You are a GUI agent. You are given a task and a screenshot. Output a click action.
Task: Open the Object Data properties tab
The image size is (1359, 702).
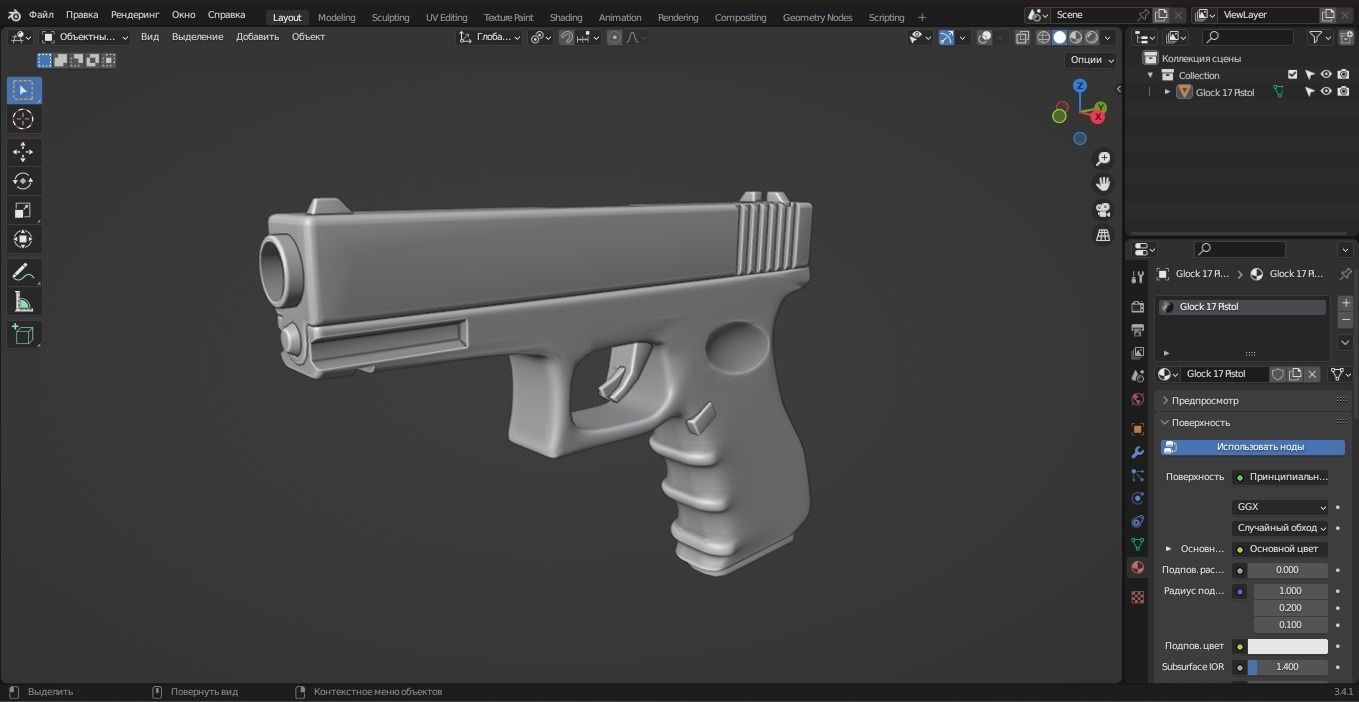click(x=1137, y=544)
